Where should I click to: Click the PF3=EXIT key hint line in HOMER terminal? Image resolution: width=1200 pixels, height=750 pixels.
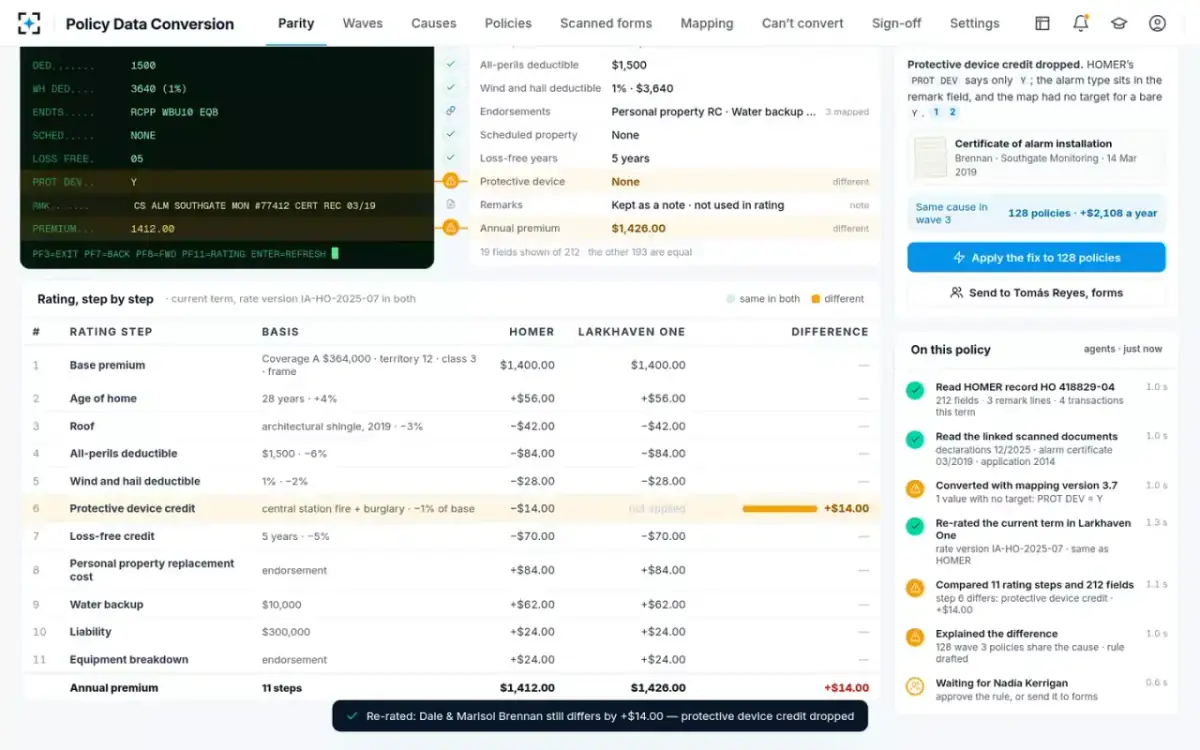[179, 254]
